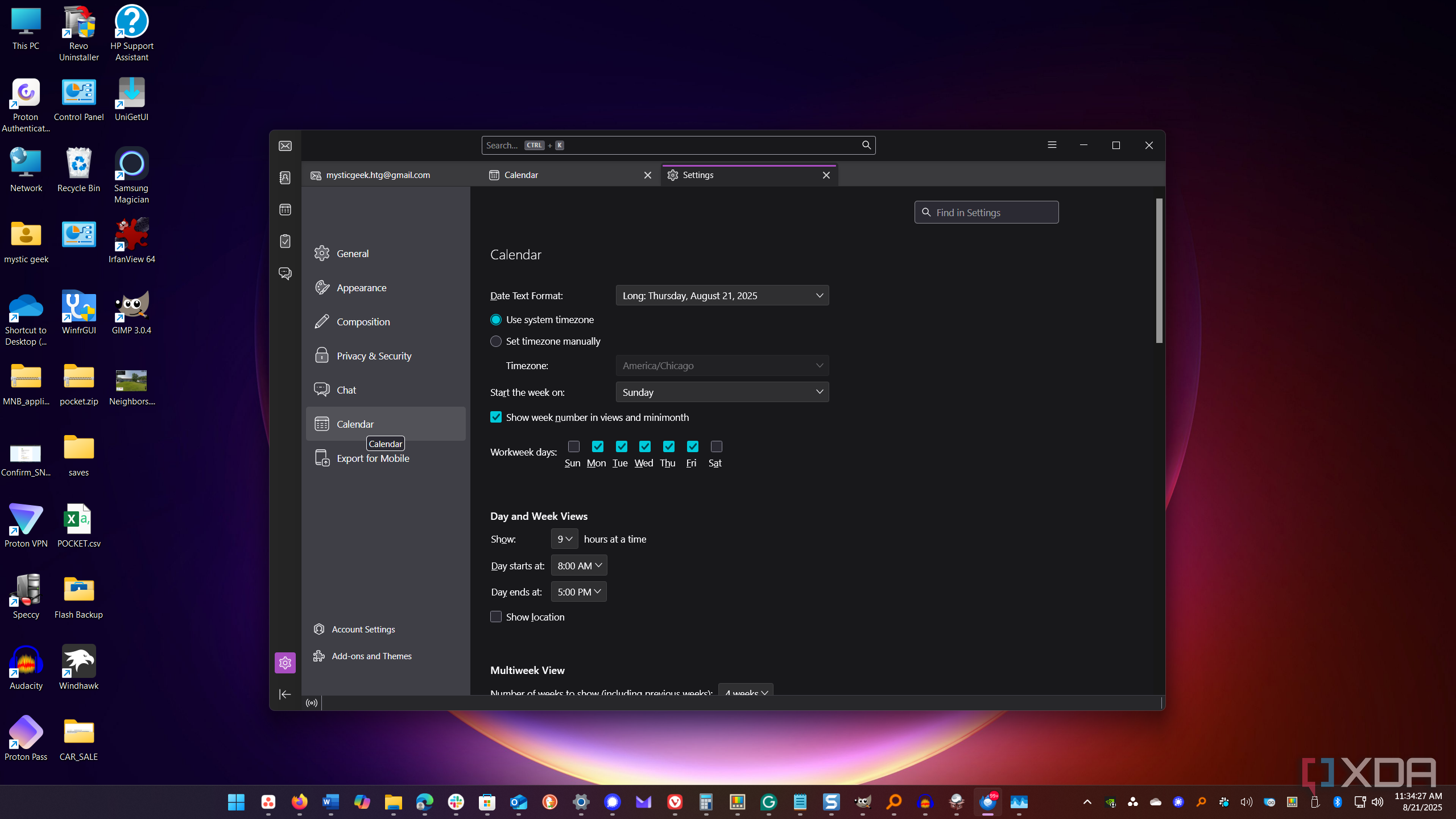The height and width of the screenshot is (819, 1456).
Task: Open Add-ons and Themes link
Action: point(363,656)
